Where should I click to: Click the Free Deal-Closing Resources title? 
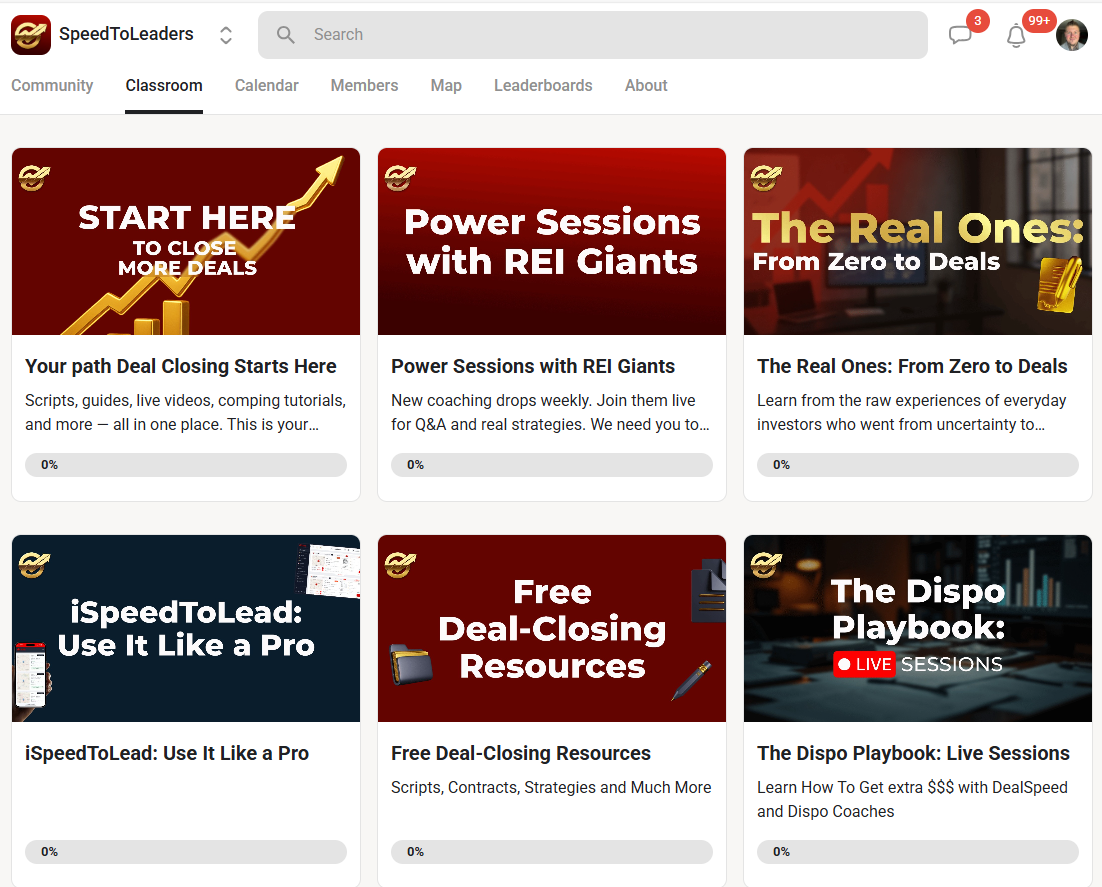point(521,754)
